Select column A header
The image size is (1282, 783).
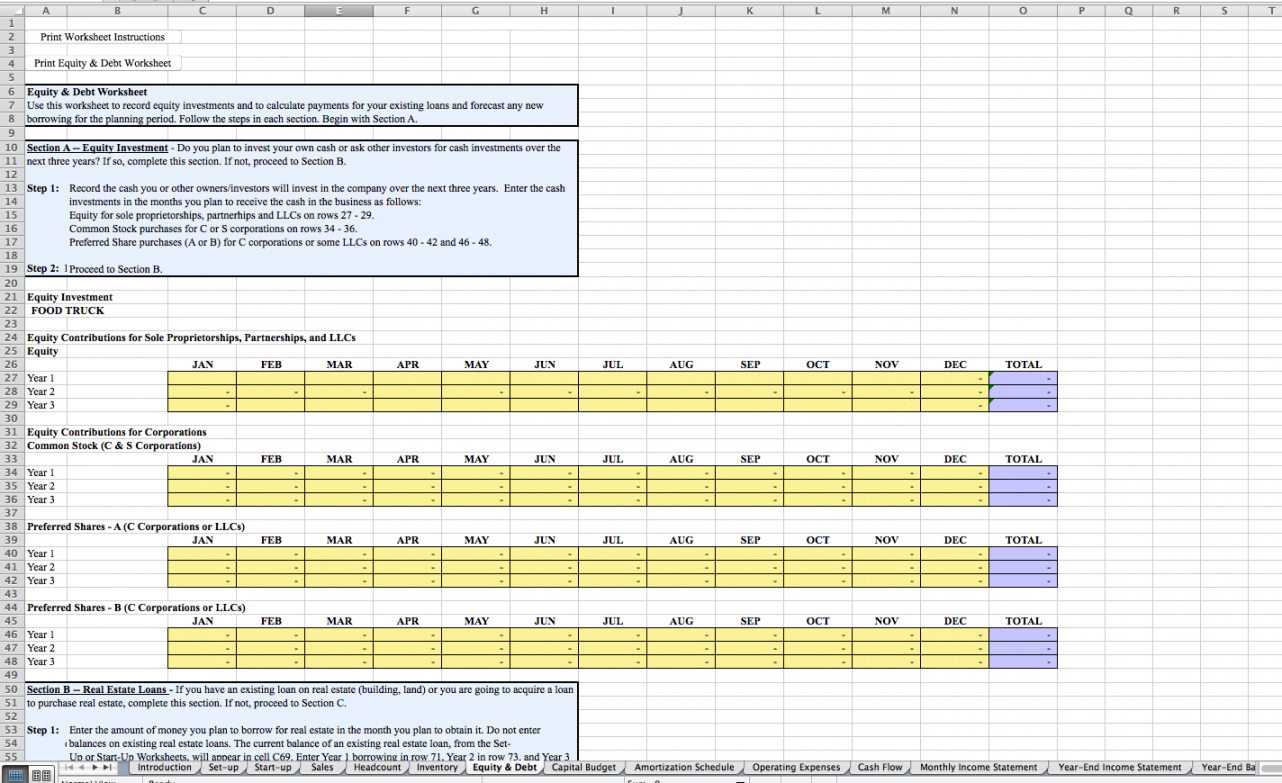[48, 10]
